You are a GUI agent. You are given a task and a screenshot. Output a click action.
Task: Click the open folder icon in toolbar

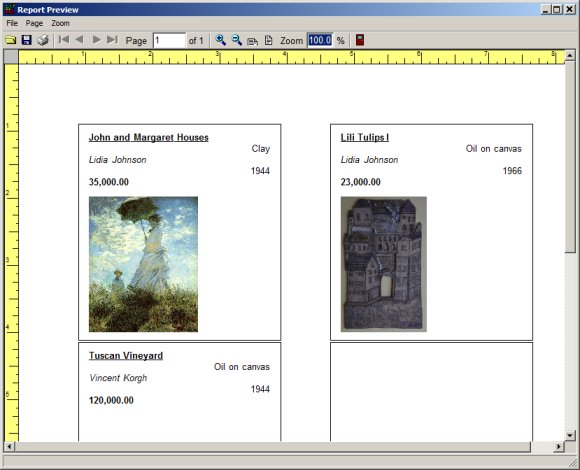[x=10, y=40]
